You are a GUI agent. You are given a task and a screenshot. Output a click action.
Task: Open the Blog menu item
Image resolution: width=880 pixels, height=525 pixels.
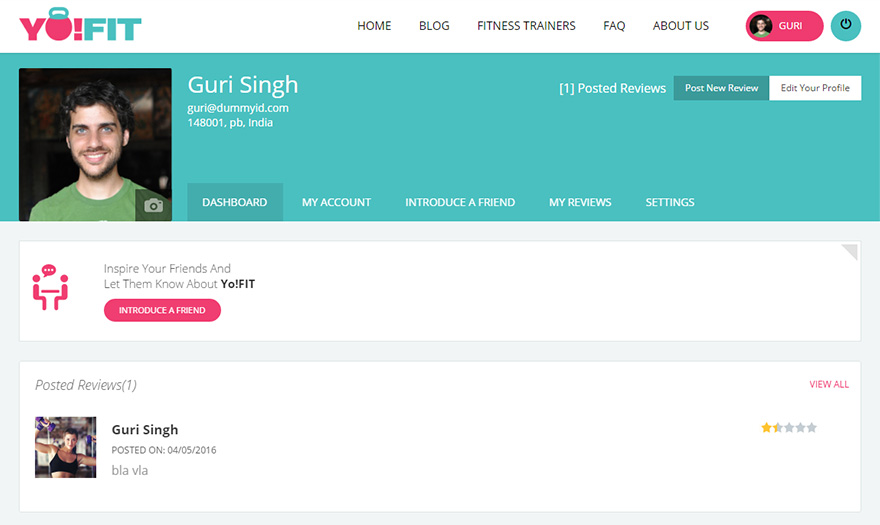coord(434,26)
